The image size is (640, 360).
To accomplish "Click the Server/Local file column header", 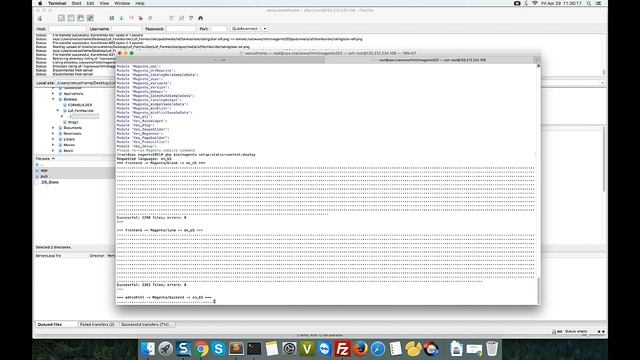I will pos(49,256).
